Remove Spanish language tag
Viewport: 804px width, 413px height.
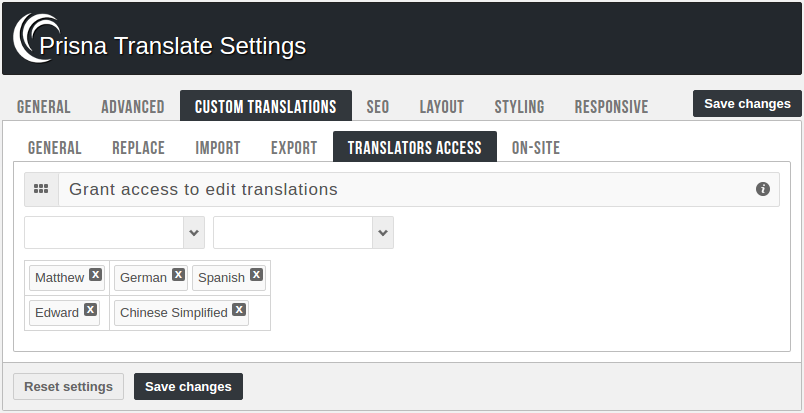point(256,275)
